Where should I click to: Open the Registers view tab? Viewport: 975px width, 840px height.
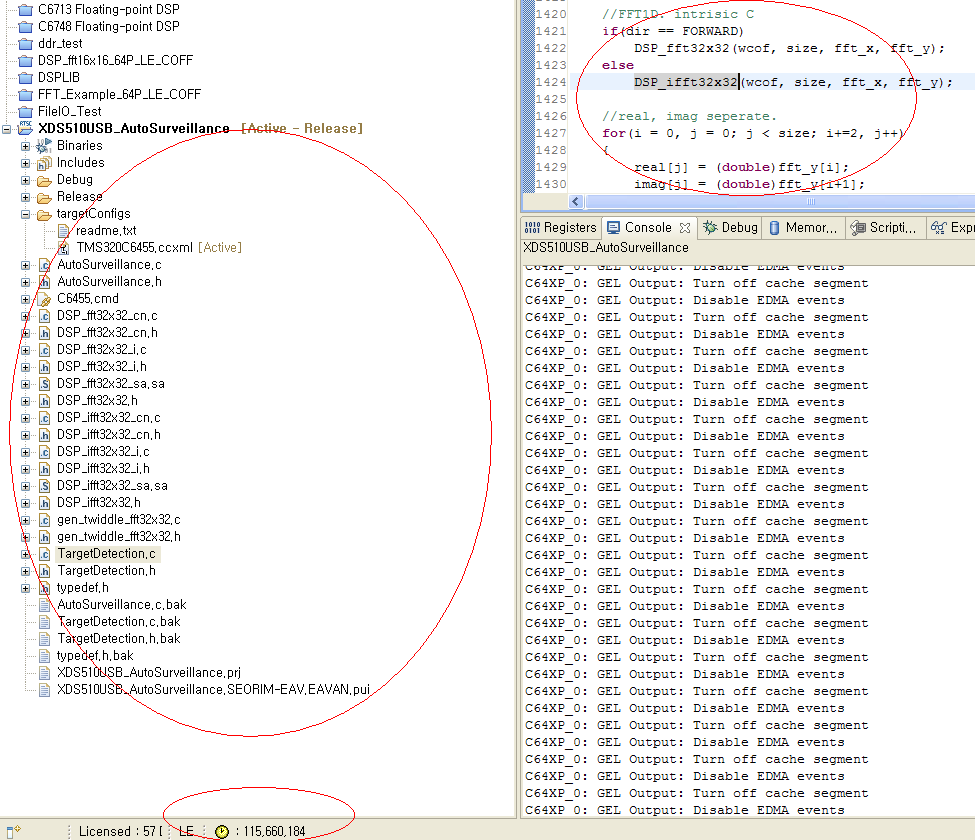tap(560, 228)
